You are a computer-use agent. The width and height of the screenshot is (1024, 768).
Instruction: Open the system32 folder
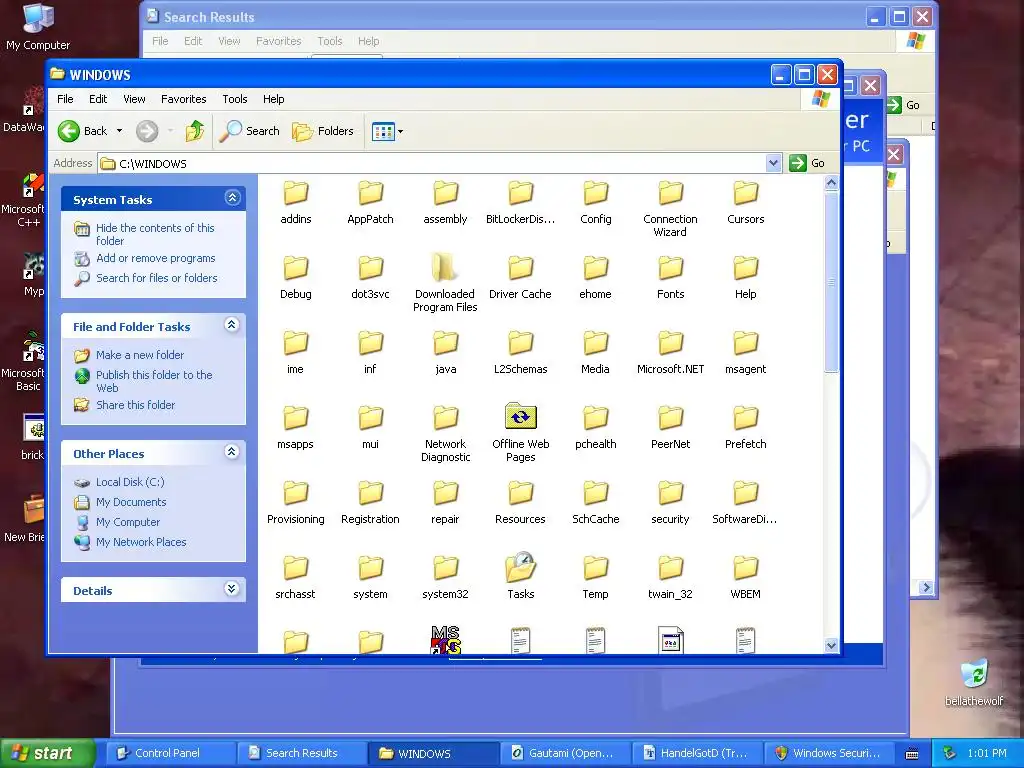445,577
